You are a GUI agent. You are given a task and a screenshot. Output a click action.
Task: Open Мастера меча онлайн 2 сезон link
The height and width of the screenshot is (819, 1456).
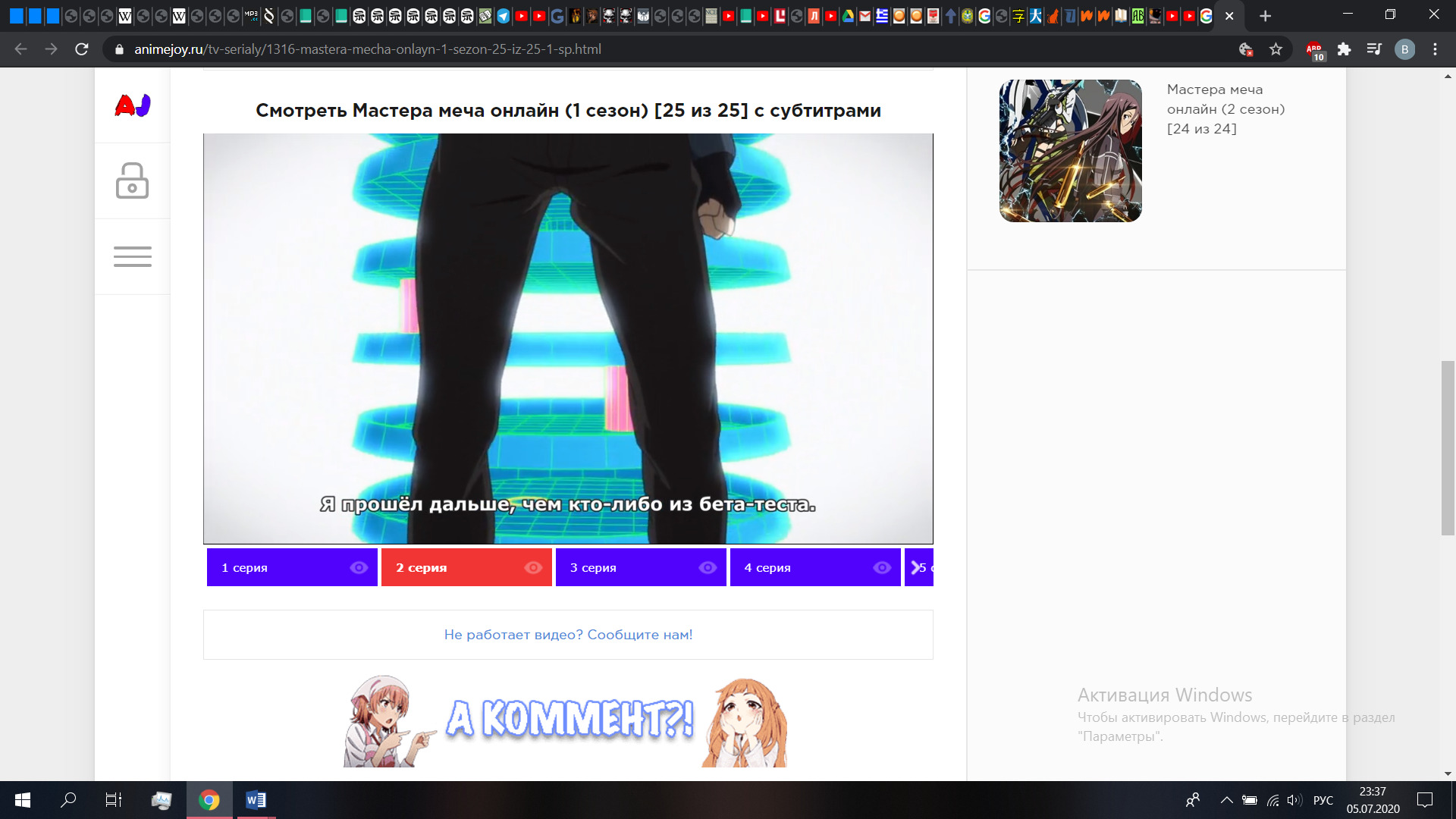[x=1225, y=108]
